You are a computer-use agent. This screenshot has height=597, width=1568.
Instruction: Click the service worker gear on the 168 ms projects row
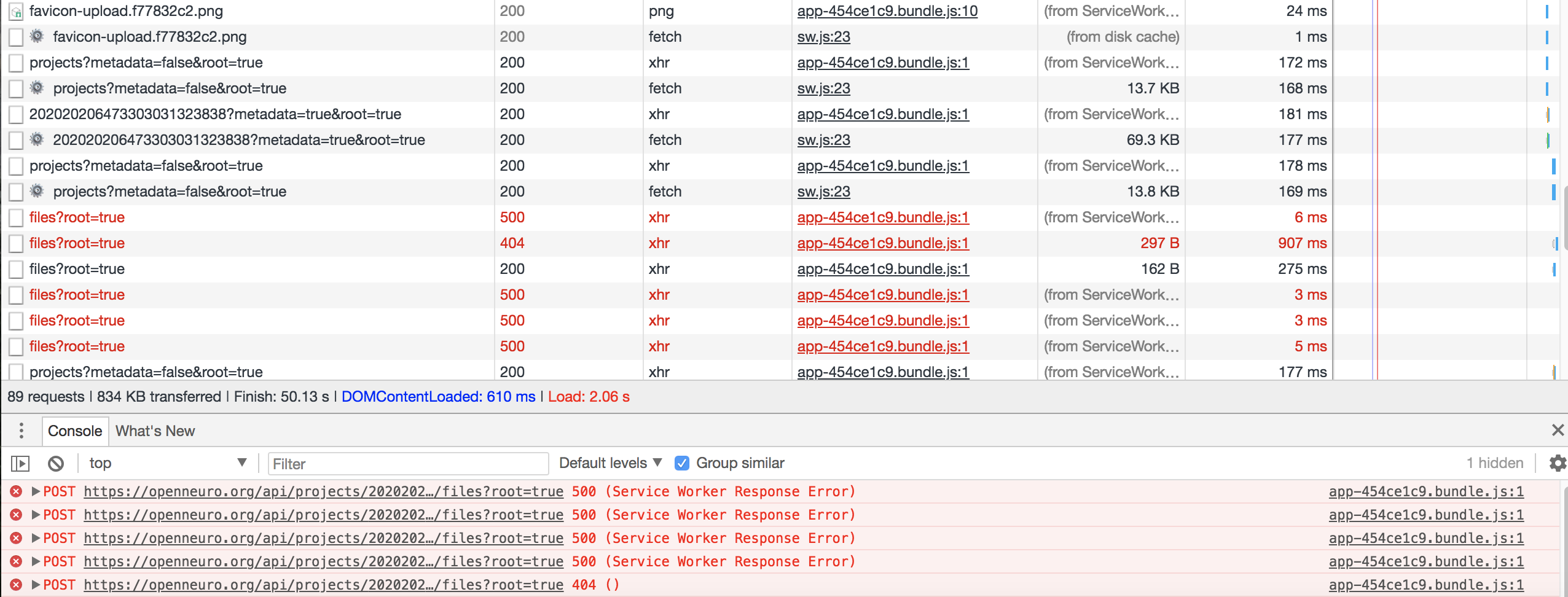coord(37,88)
